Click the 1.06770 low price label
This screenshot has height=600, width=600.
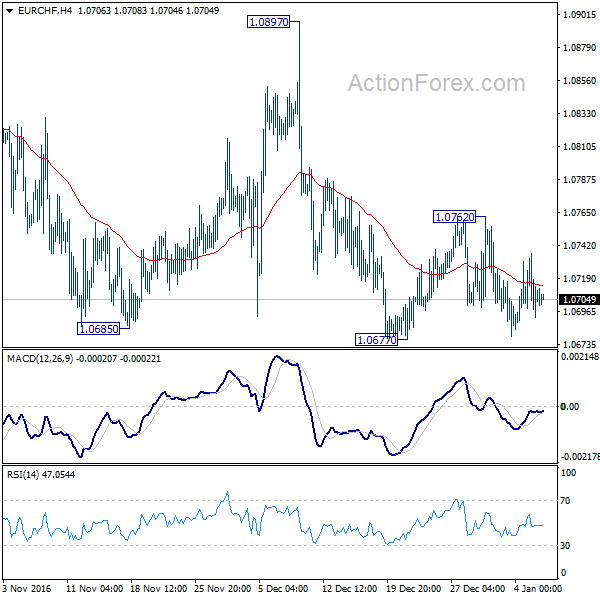(377, 339)
